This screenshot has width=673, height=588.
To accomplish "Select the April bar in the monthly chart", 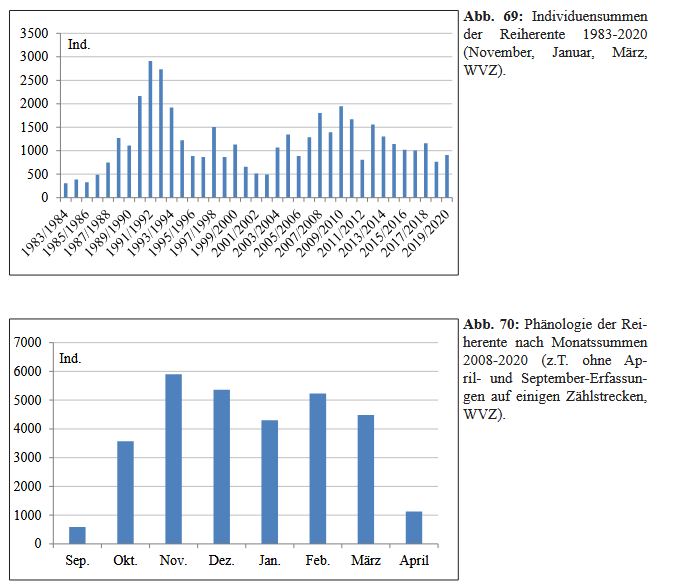I will [x=414, y=528].
